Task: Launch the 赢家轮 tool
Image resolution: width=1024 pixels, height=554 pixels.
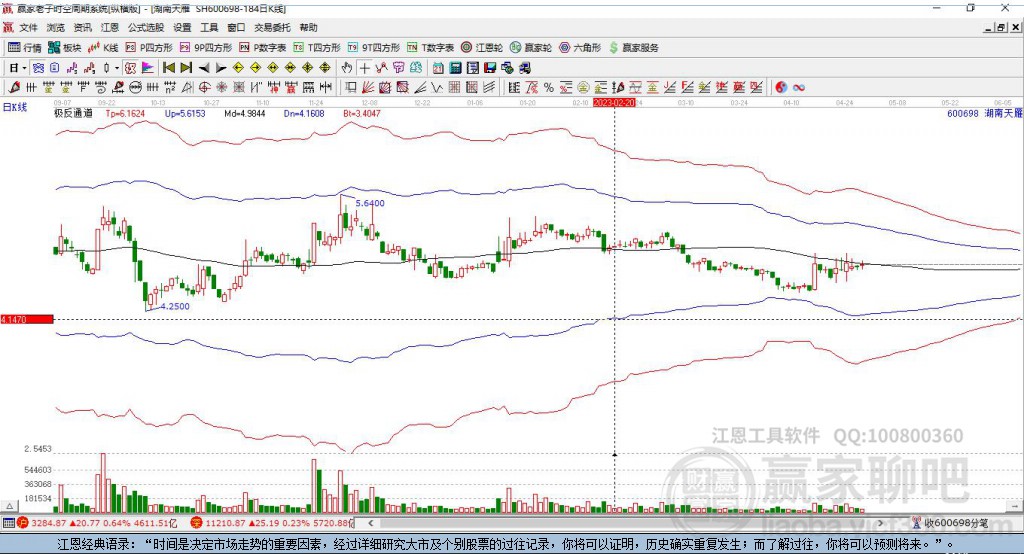Action: coord(531,48)
